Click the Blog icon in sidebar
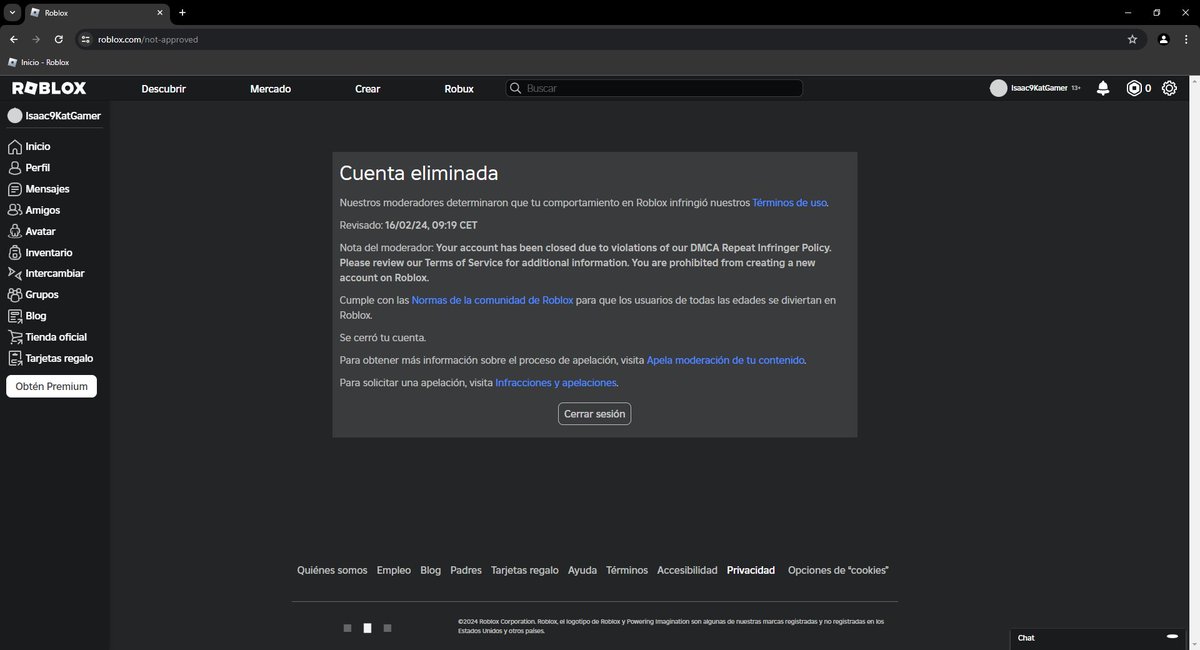This screenshot has width=1200, height=650. [x=15, y=316]
